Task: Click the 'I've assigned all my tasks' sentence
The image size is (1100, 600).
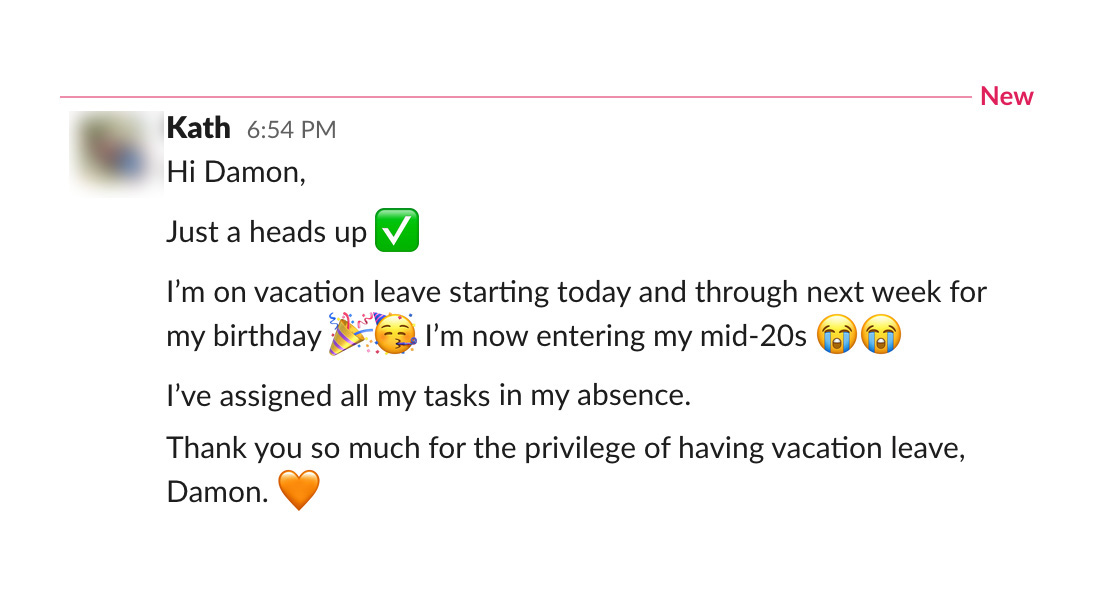Action: pyautogui.click(x=428, y=396)
